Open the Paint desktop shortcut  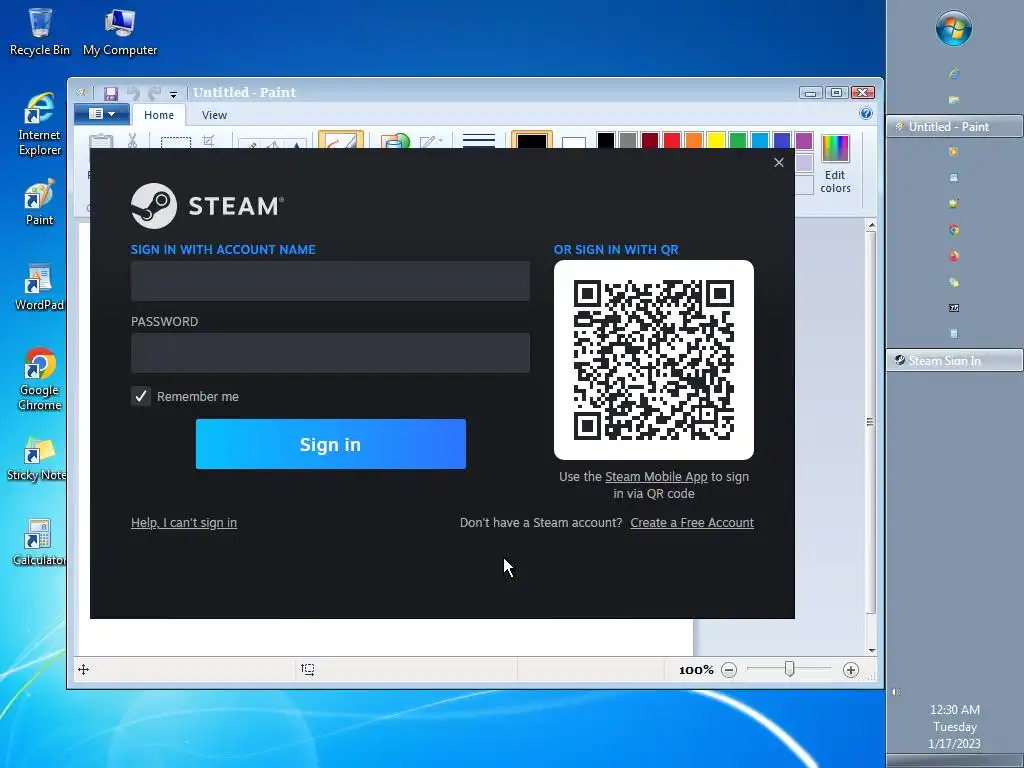[x=39, y=202]
